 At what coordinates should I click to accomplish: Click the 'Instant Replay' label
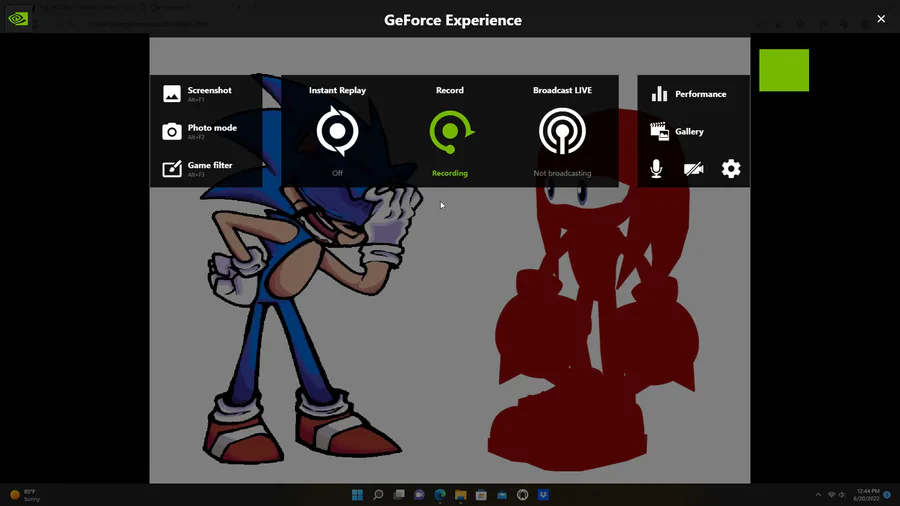338,90
